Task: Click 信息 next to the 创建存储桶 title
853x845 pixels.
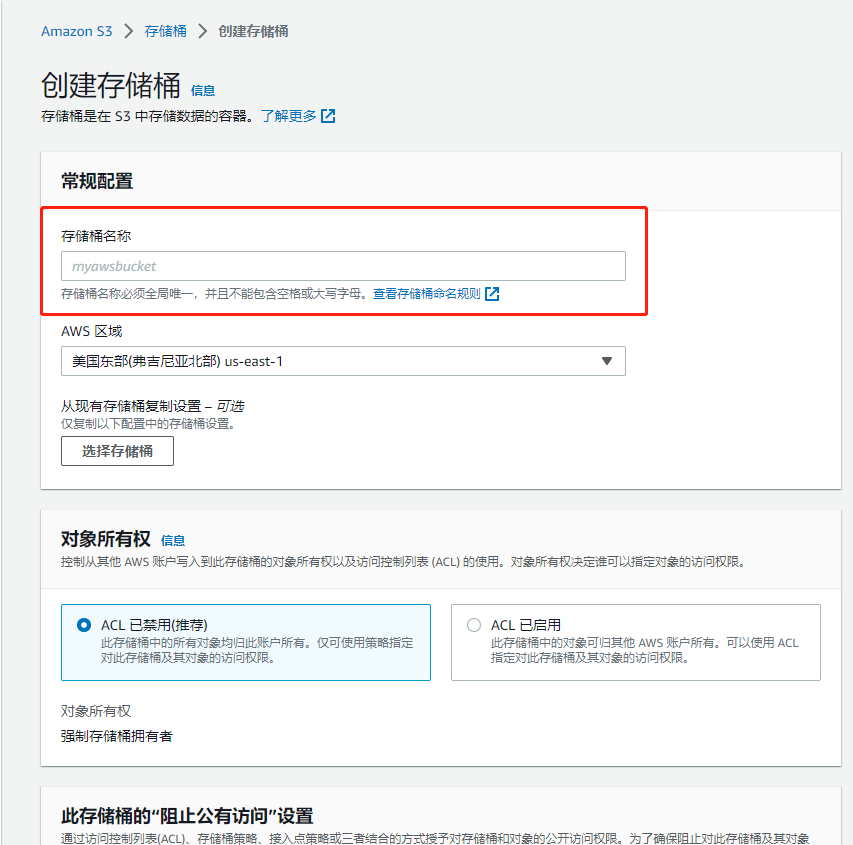Action: coord(203,91)
